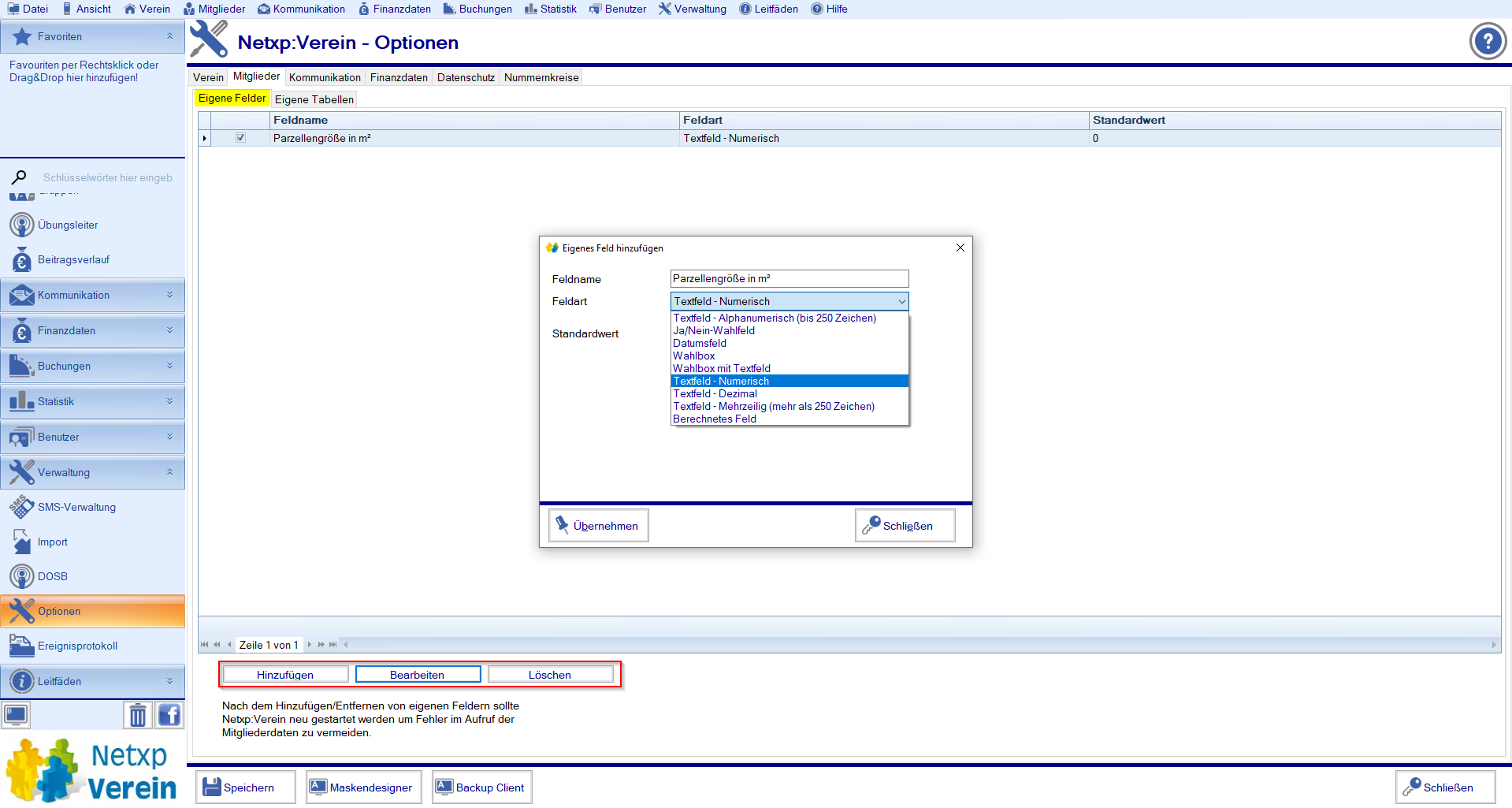This screenshot has width=1512, height=808.
Task: Expand the Finanzdaten sidebar section
Action: pos(92,331)
